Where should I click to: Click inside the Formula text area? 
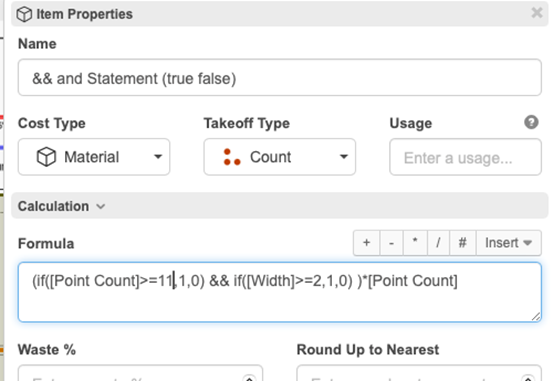click(280, 292)
